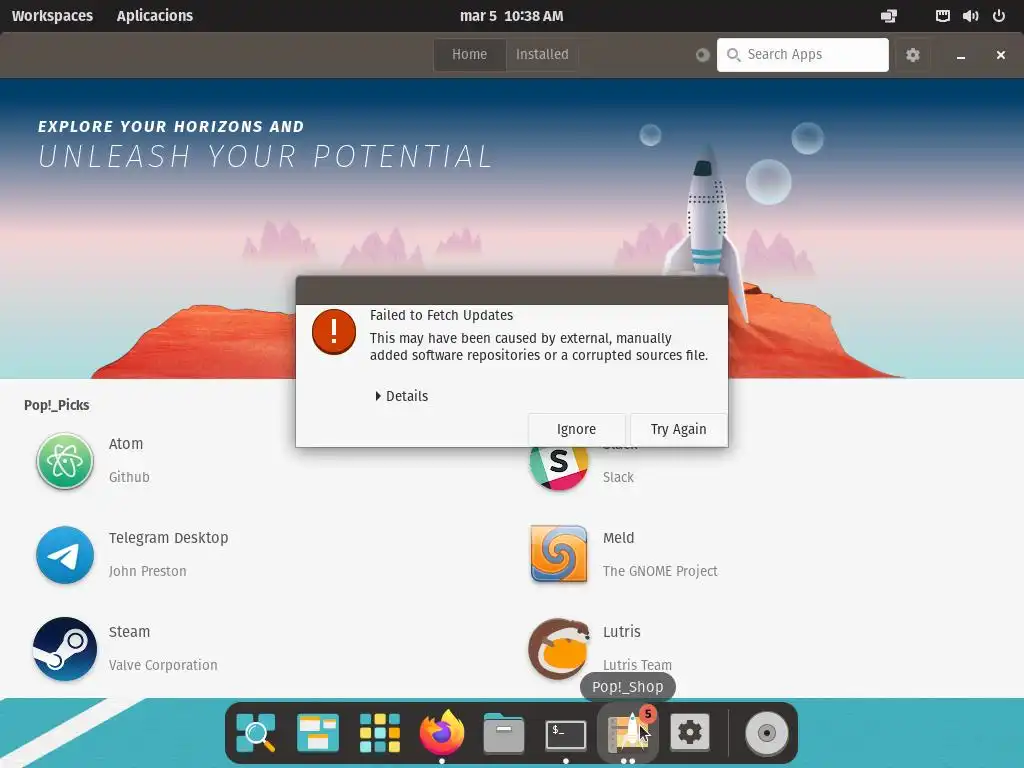Click the disc media icon in dock
The image size is (1024, 768).
click(x=767, y=733)
